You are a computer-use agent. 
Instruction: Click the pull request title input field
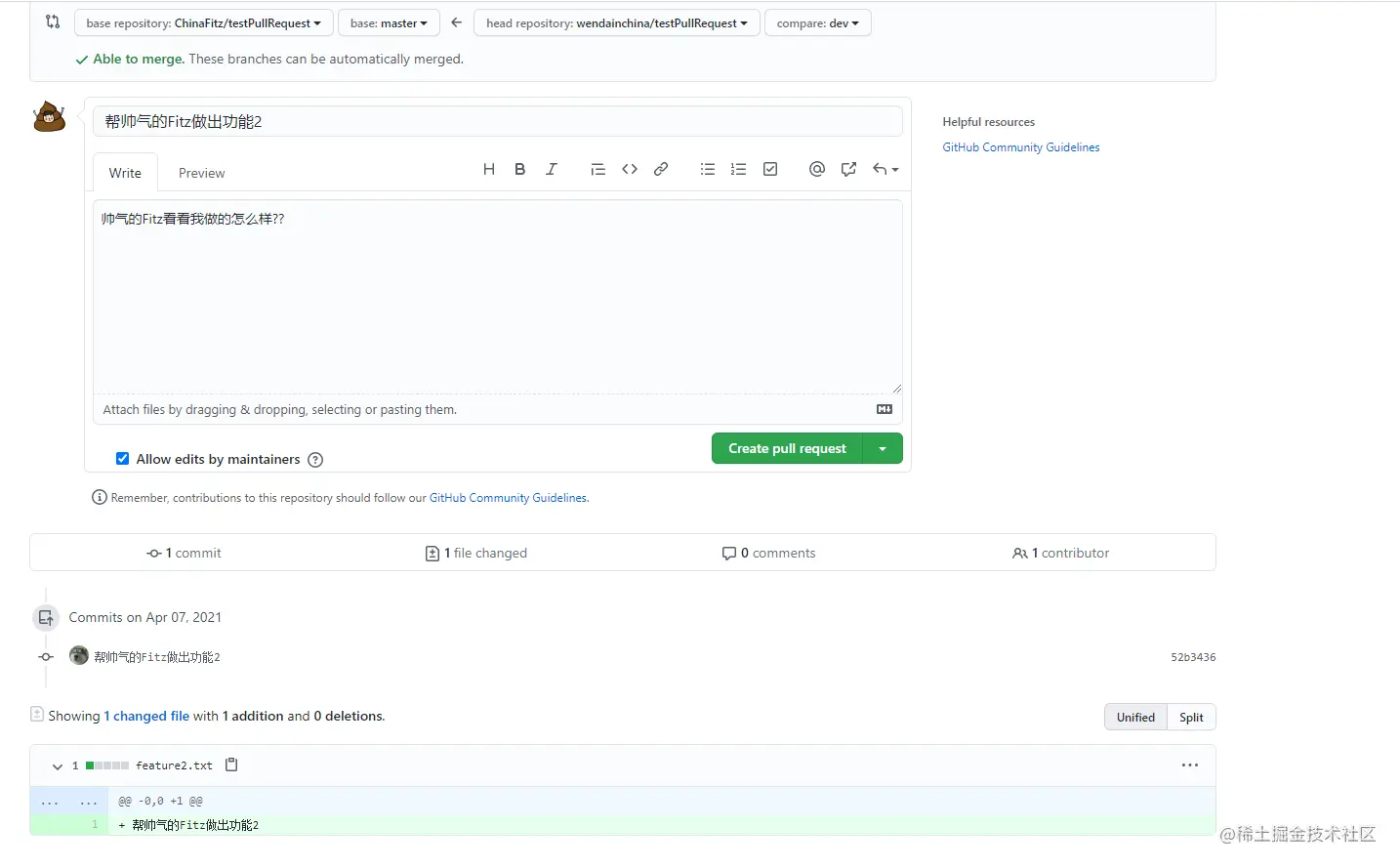point(498,121)
